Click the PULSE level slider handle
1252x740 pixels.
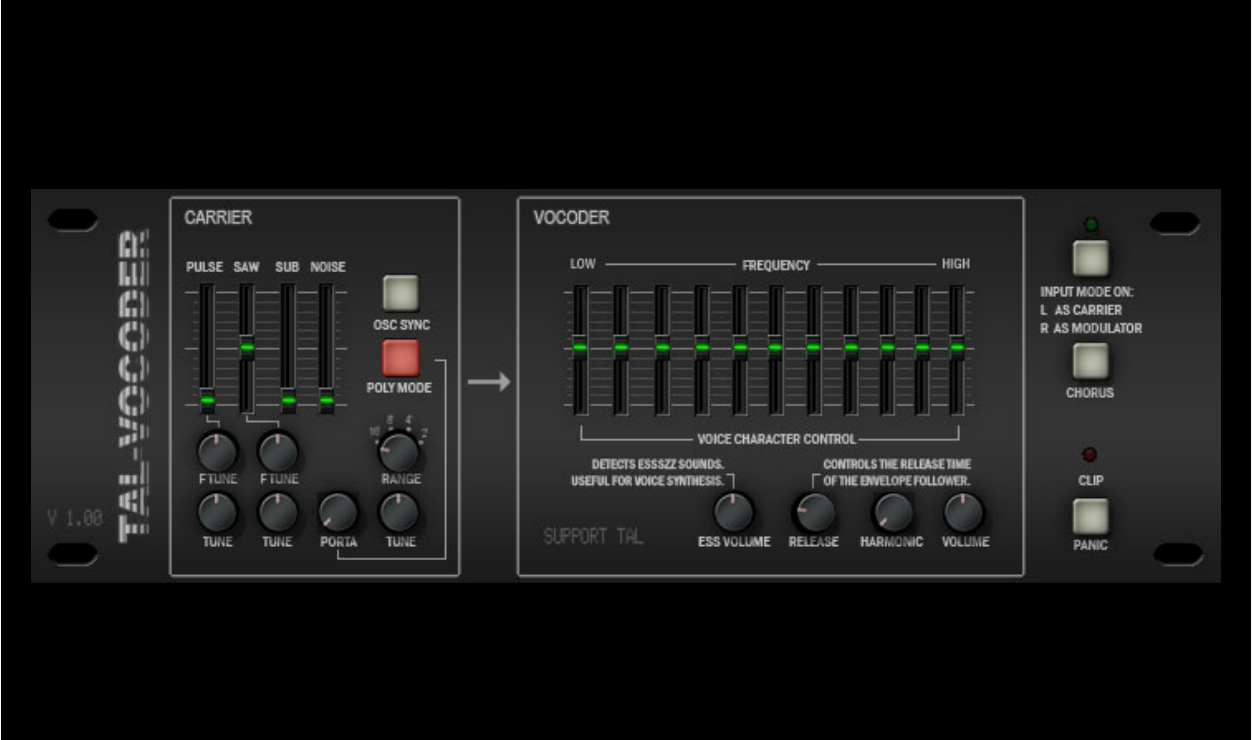(207, 400)
